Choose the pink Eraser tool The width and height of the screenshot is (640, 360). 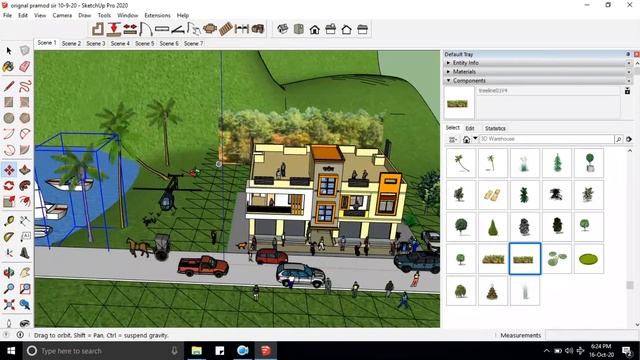pos(24,66)
